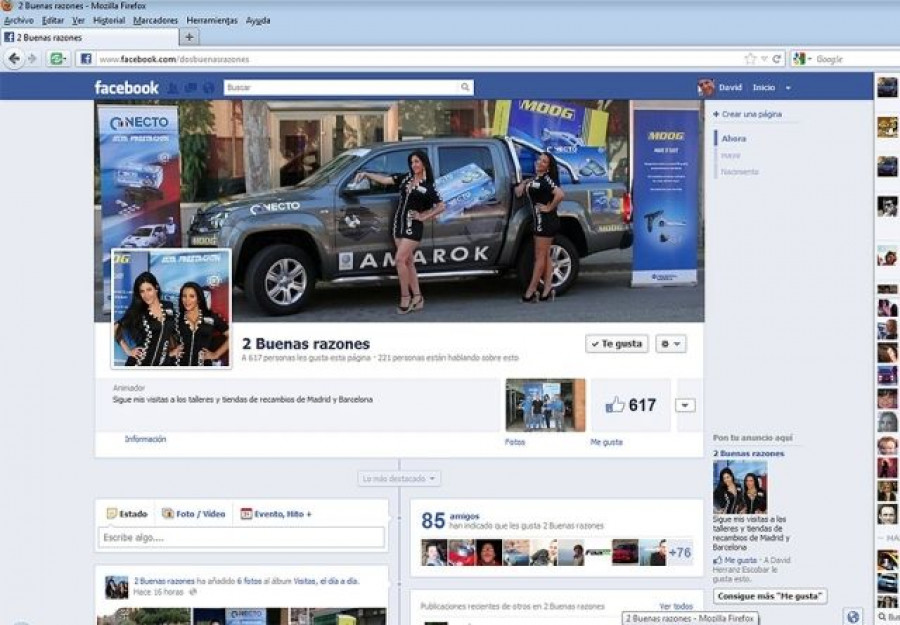Click David's profile picture in top bar
The height and width of the screenshot is (625, 900).
point(705,88)
